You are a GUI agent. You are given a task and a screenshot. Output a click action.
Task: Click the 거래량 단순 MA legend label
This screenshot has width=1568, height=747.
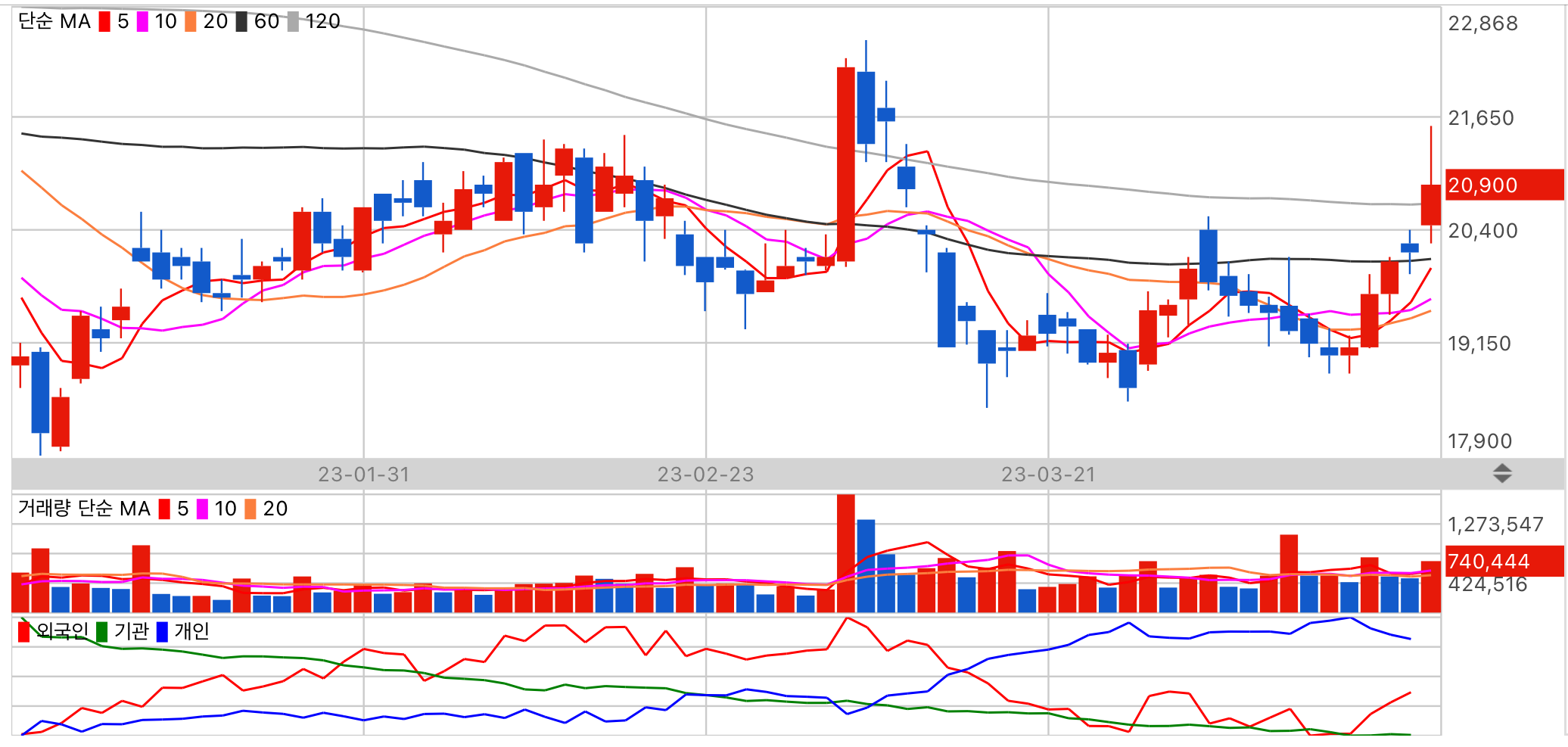click(84, 509)
